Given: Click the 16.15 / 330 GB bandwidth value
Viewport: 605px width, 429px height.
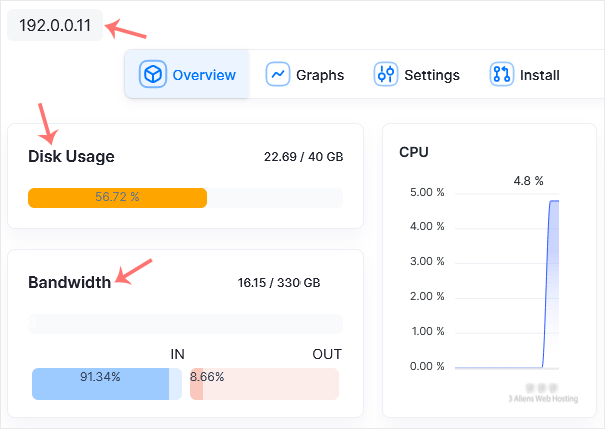Looking at the screenshot, I should [279, 282].
